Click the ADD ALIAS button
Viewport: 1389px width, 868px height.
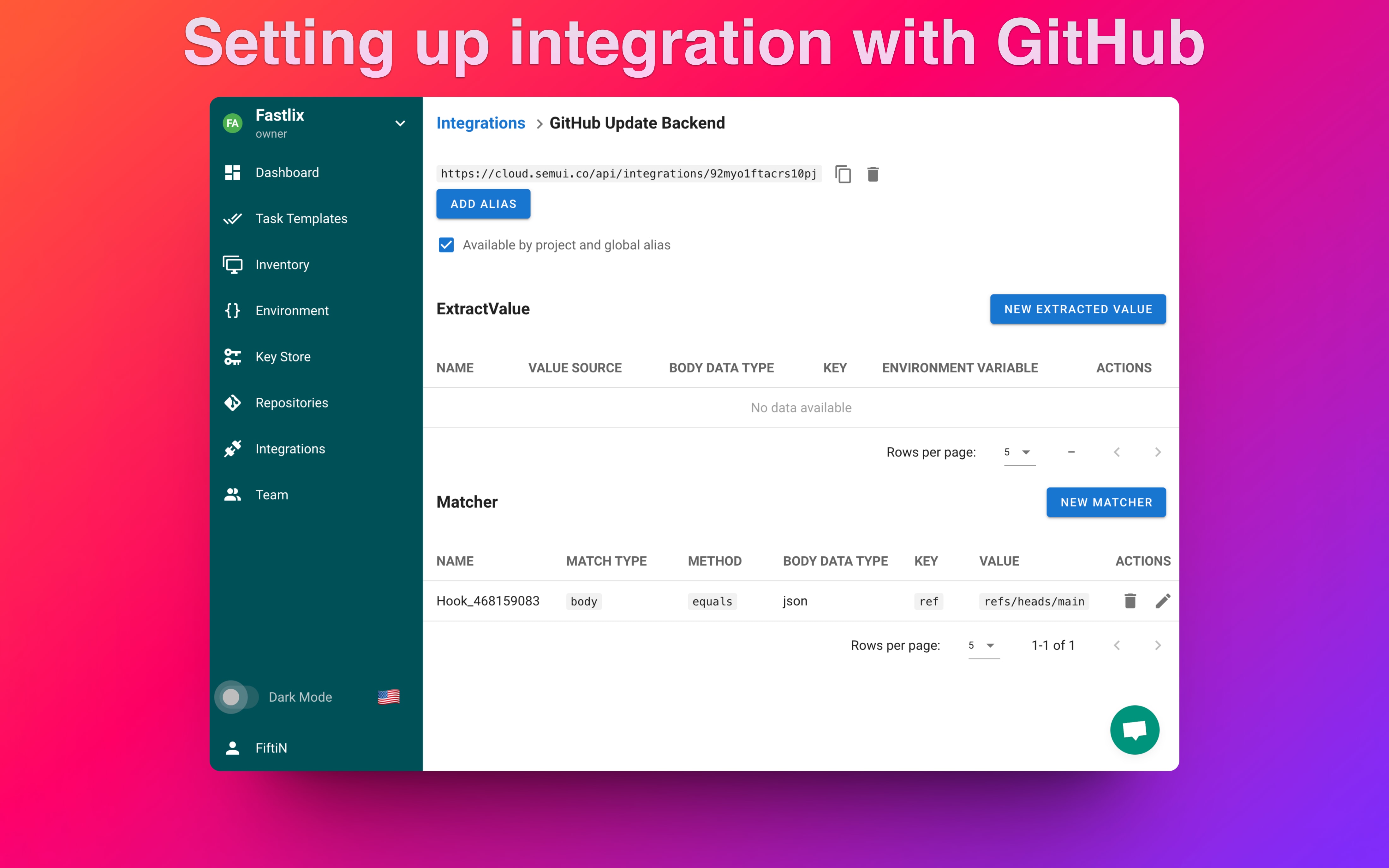tap(483, 204)
